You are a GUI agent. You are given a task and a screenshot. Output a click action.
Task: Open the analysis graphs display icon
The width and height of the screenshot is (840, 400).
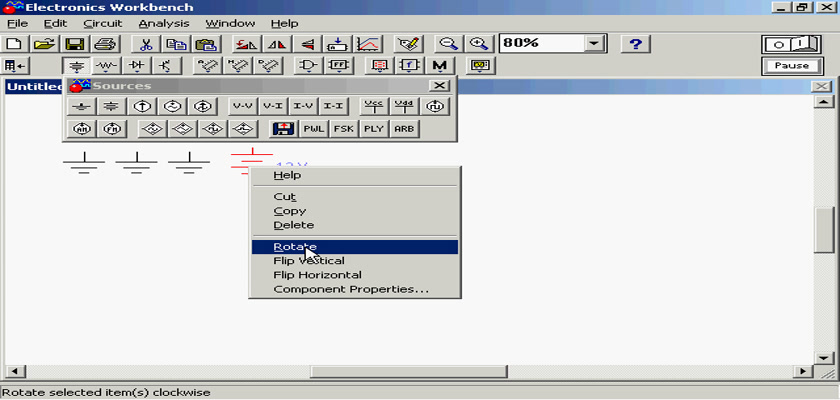click(x=368, y=44)
